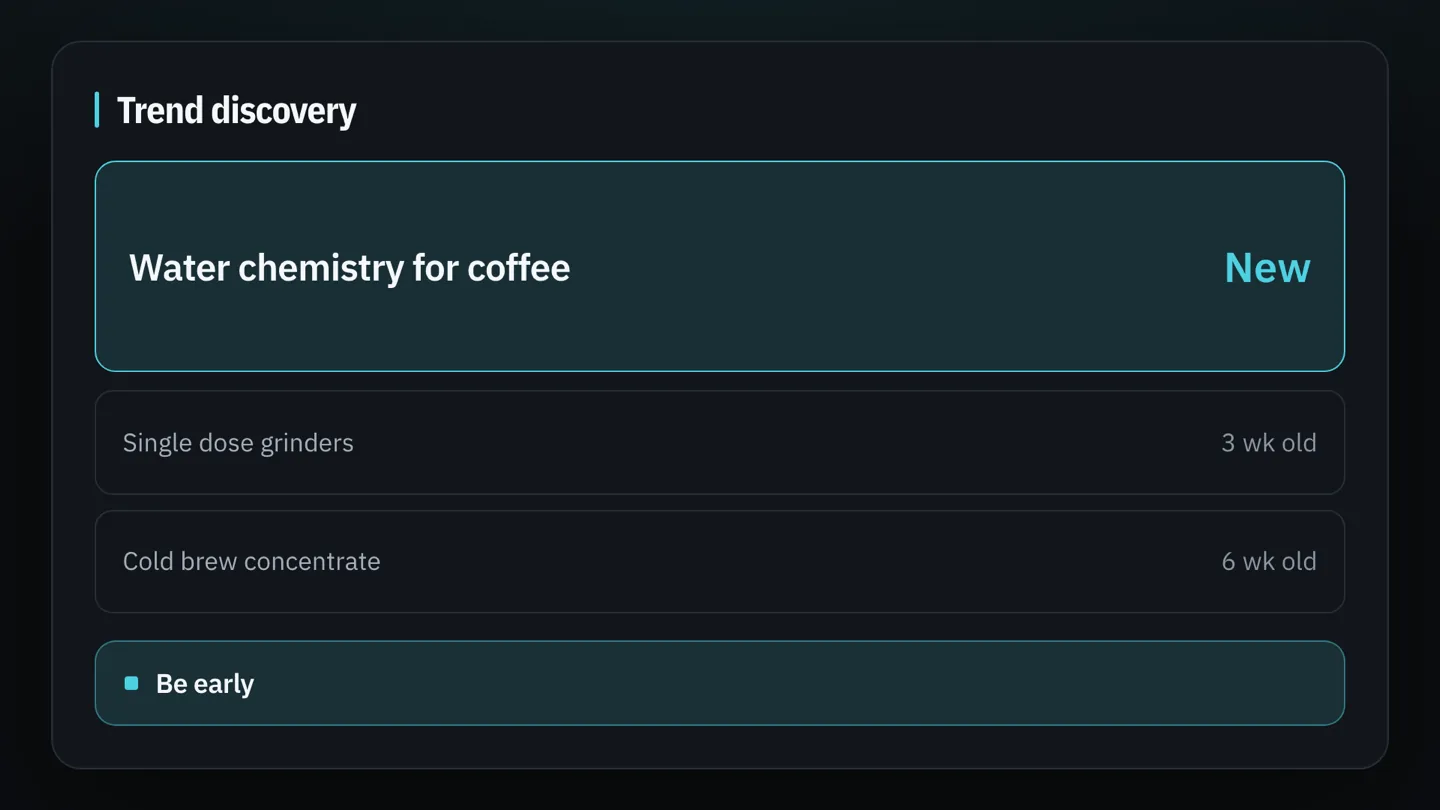This screenshot has width=1440, height=810.
Task: Click the 6 wk old age label
Action: point(1269,561)
